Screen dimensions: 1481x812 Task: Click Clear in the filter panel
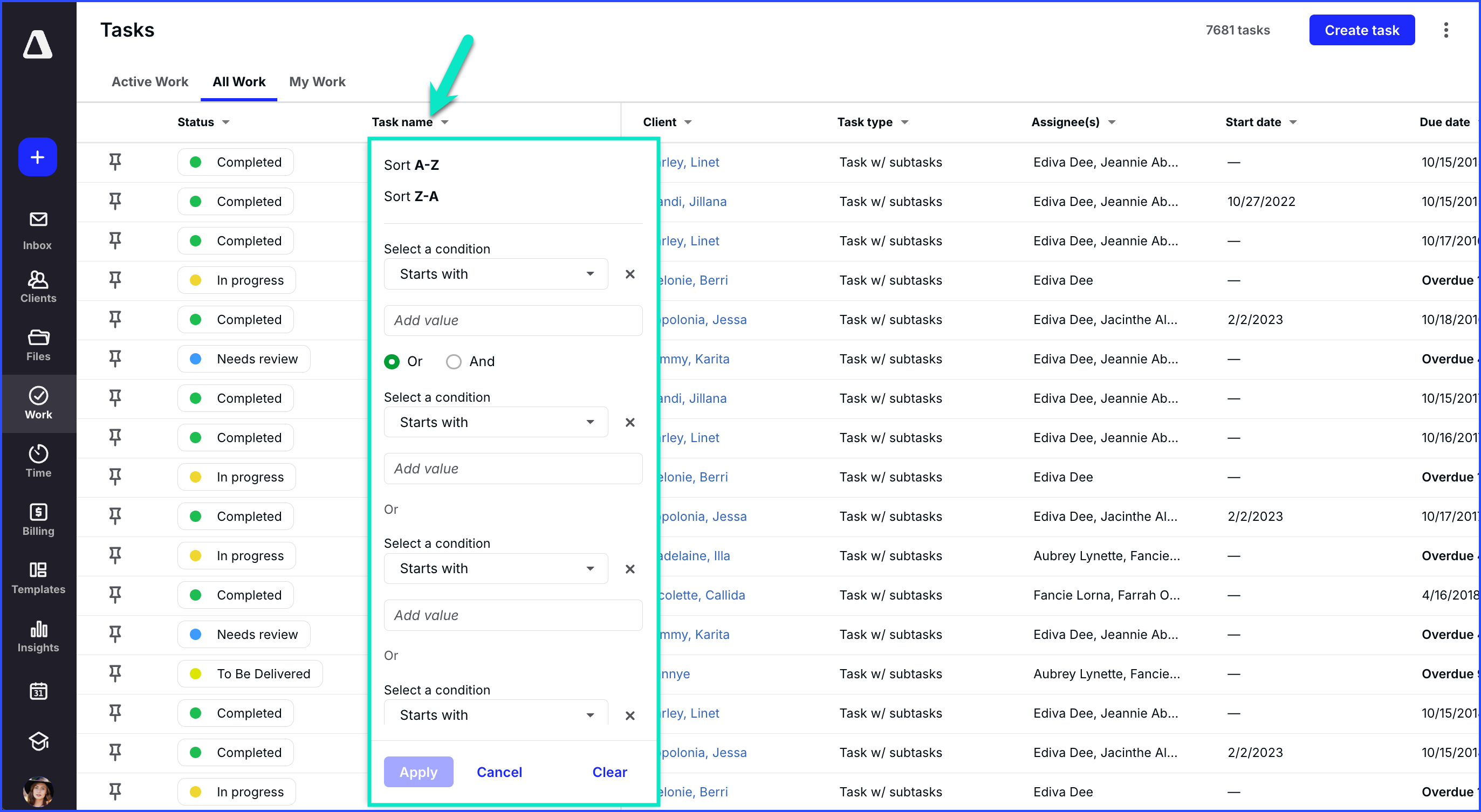pos(609,772)
